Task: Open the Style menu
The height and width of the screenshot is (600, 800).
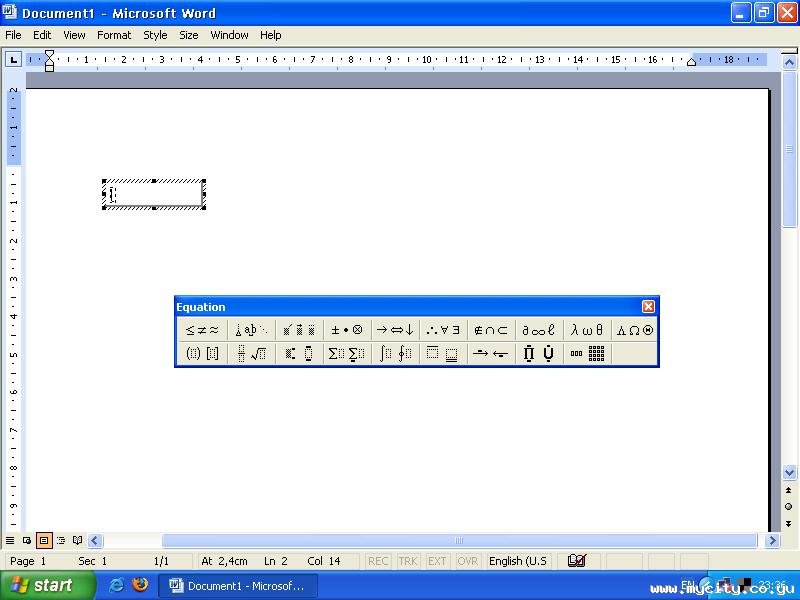Action: (155, 35)
